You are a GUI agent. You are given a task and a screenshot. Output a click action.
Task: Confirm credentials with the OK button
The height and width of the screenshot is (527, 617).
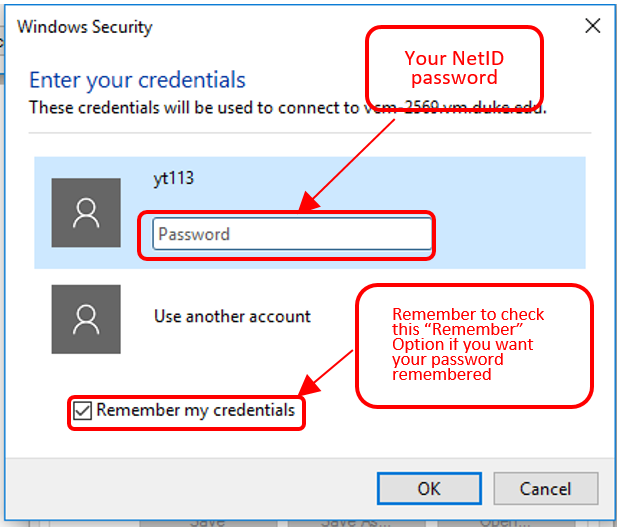pyautogui.click(x=429, y=488)
